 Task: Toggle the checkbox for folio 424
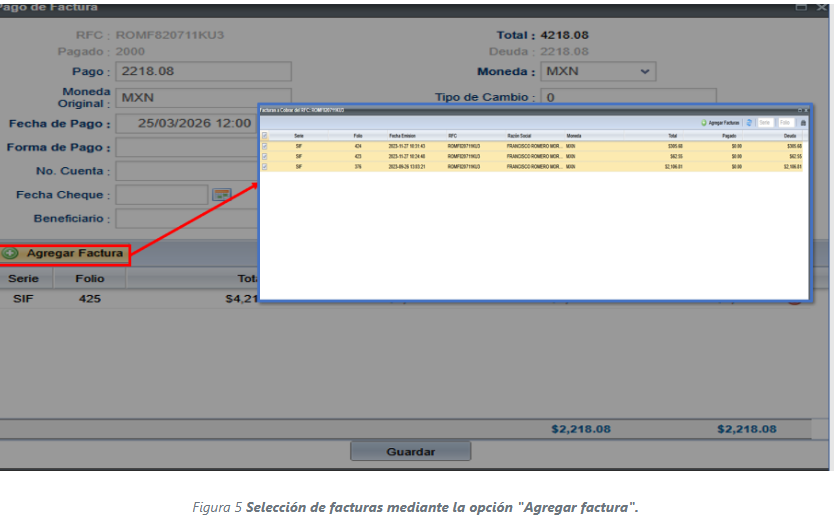(265, 146)
